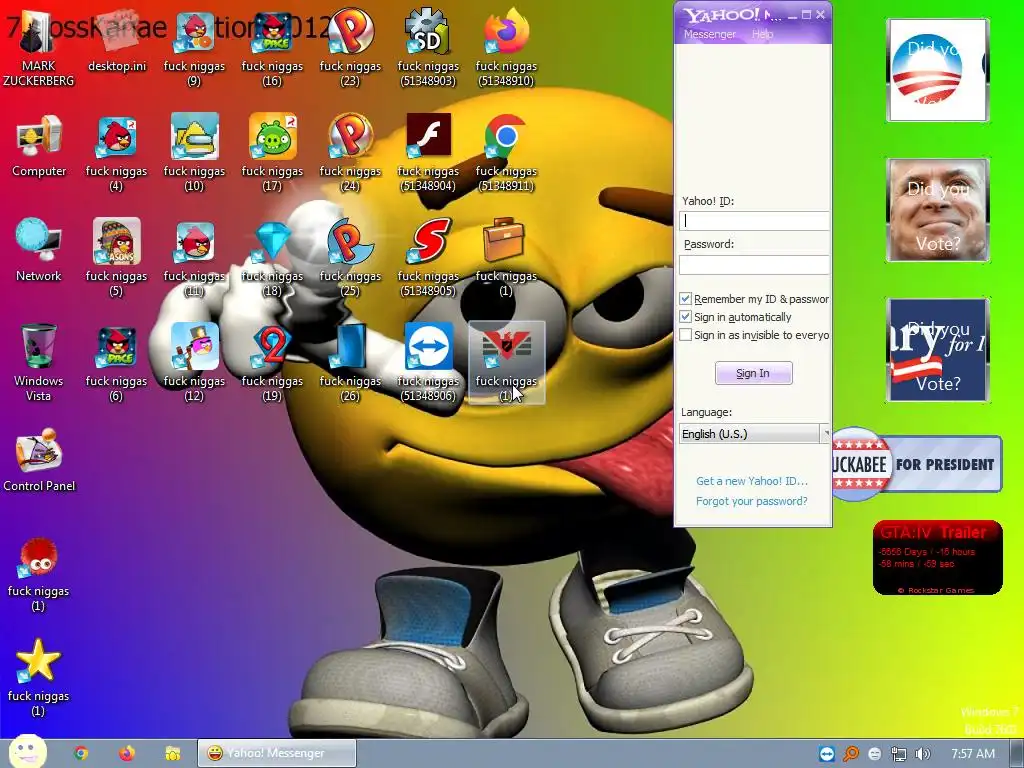This screenshot has height=768, width=1024.
Task: Uncheck Sign in automatically
Action: tap(685, 317)
